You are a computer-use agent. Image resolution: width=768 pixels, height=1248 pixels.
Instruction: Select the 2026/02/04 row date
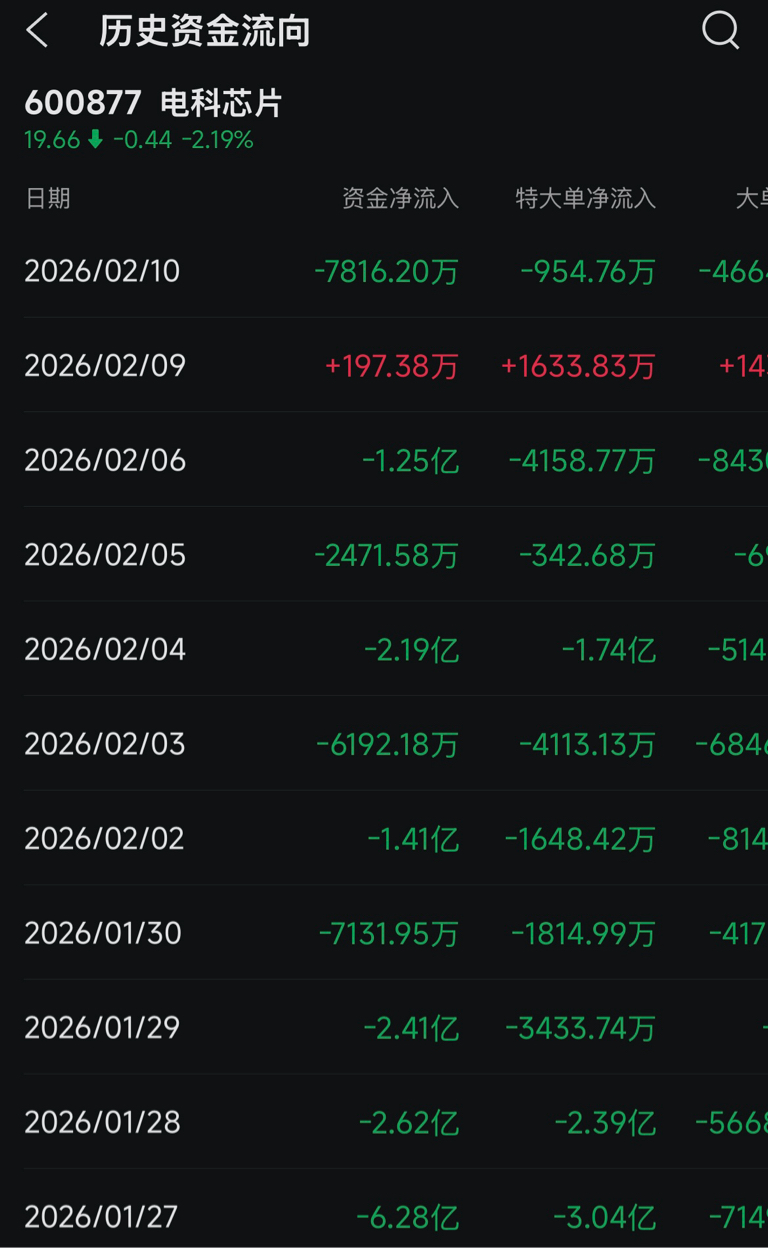click(105, 649)
